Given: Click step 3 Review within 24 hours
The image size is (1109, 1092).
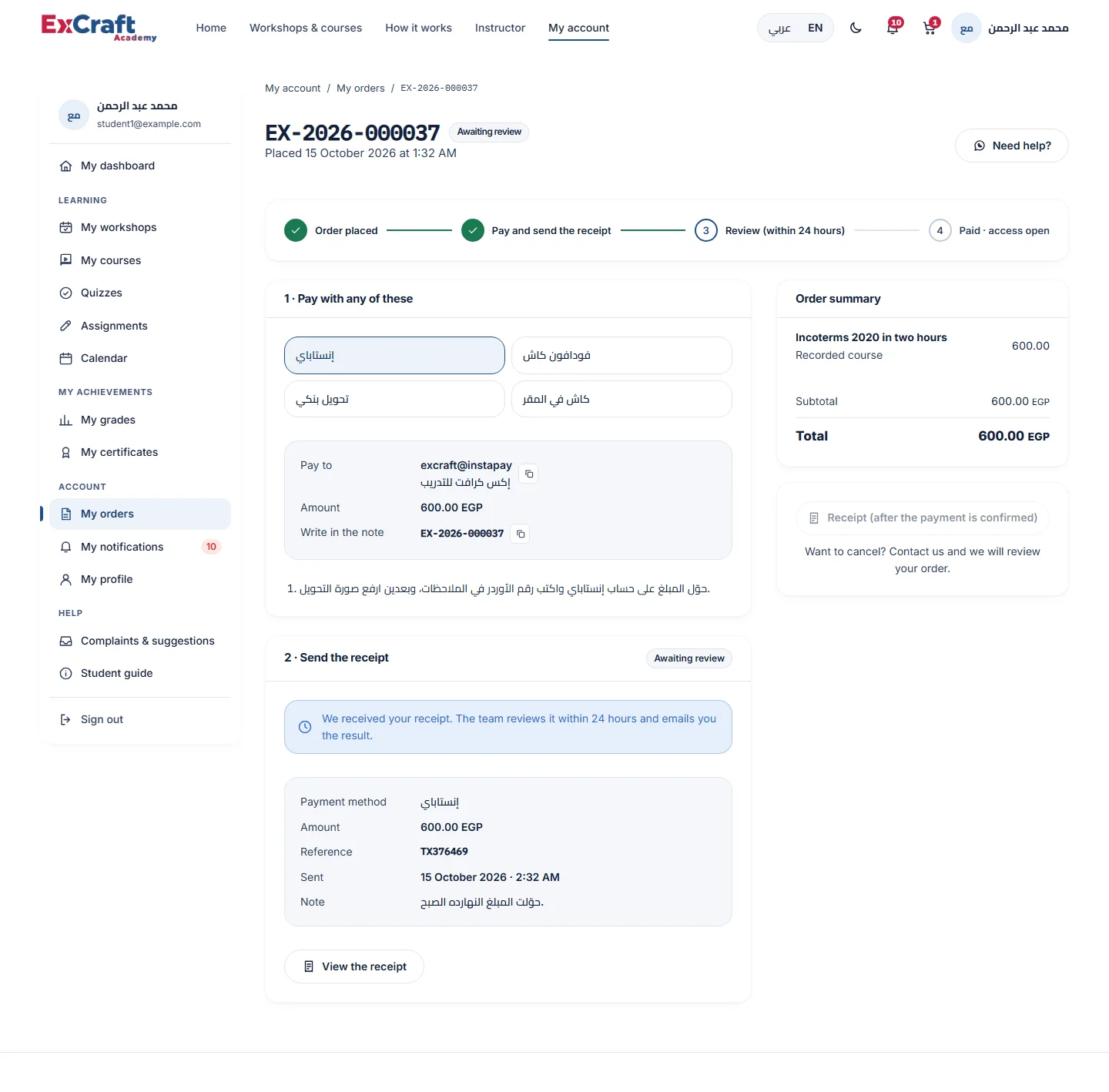Looking at the screenshot, I should click(x=770, y=230).
